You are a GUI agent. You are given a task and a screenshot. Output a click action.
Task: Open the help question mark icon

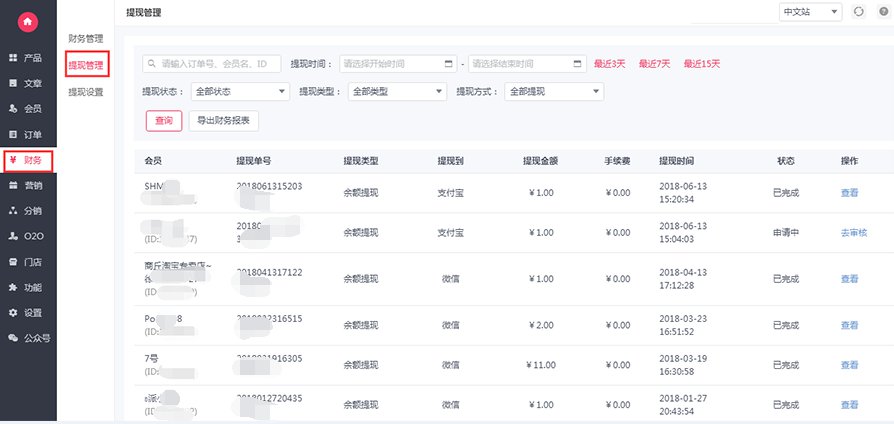(x=883, y=12)
